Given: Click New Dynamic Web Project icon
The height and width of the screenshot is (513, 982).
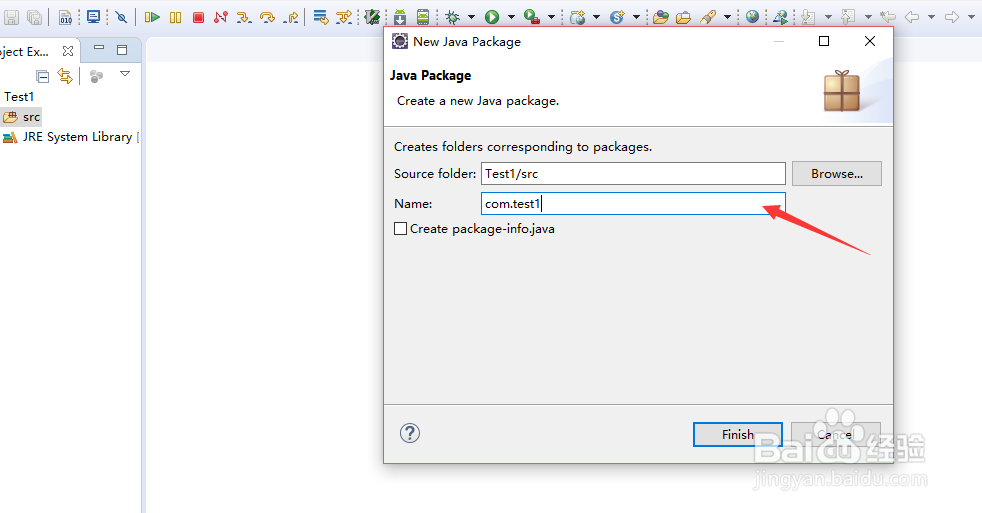Looking at the screenshot, I should tap(577, 17).
